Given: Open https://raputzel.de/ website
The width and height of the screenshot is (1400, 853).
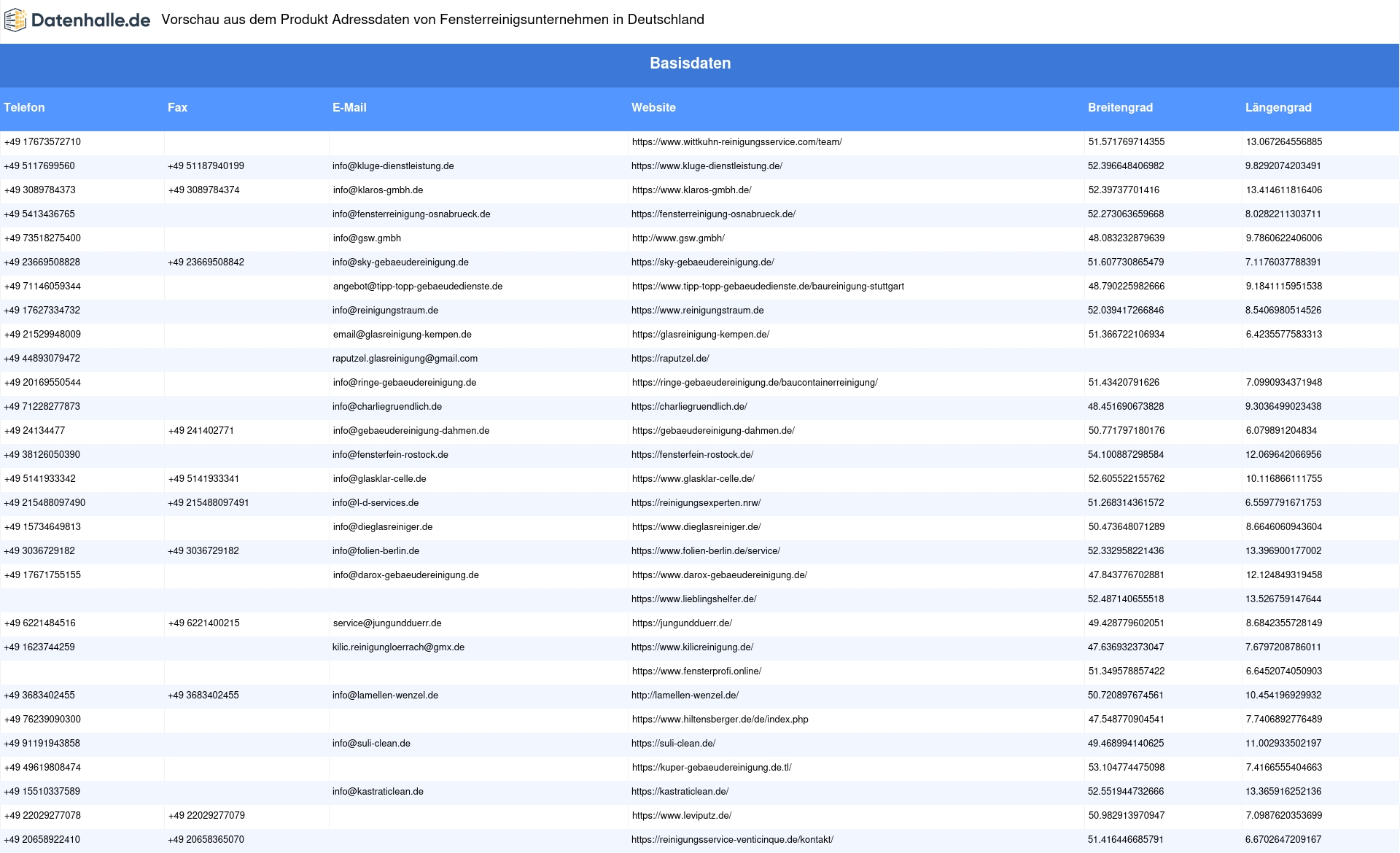Looking at the screenshot, I should pos(670,359).
